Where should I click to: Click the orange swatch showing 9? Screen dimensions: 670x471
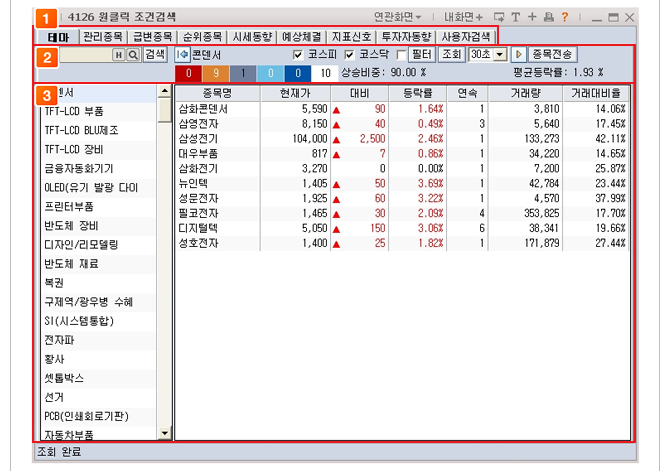tap(216, 73)
